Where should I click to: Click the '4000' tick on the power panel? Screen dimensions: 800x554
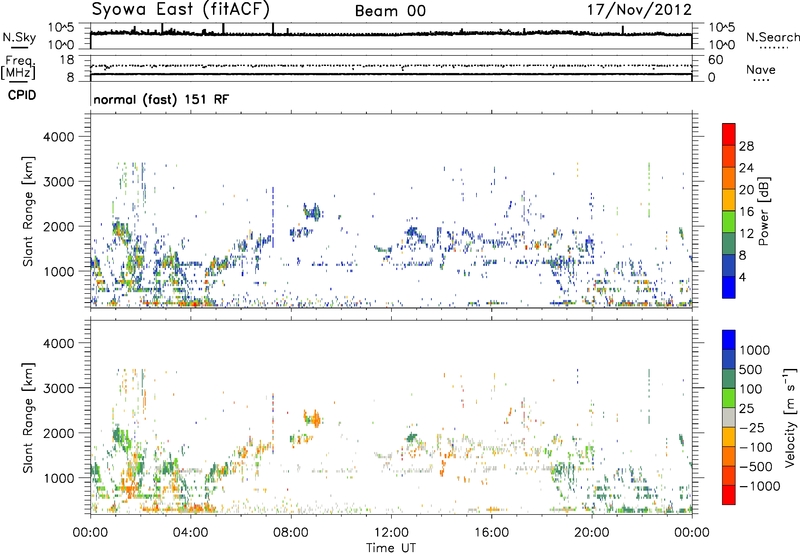point(59,137)
